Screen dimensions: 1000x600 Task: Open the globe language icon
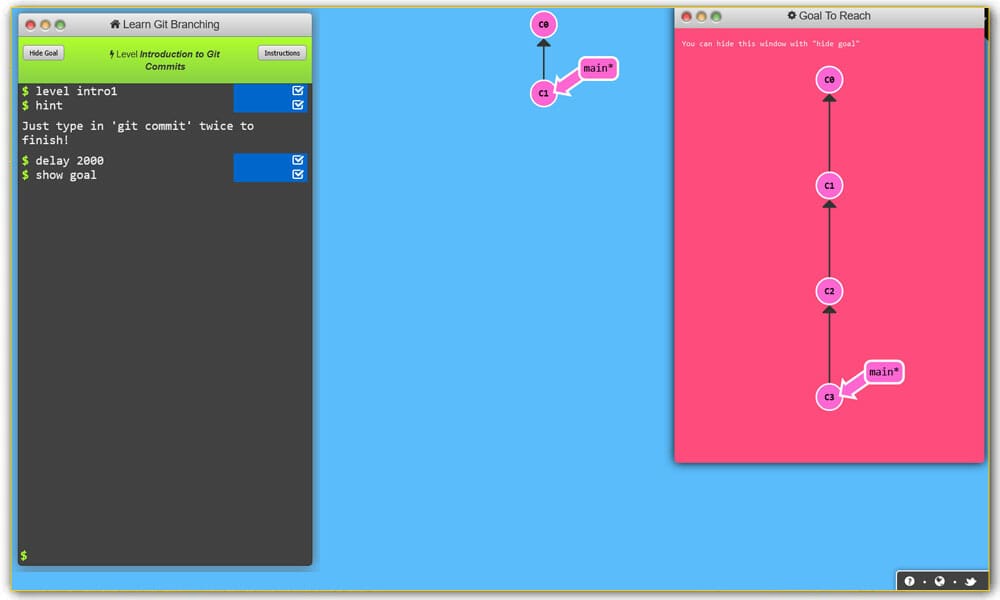coord(940,581)
